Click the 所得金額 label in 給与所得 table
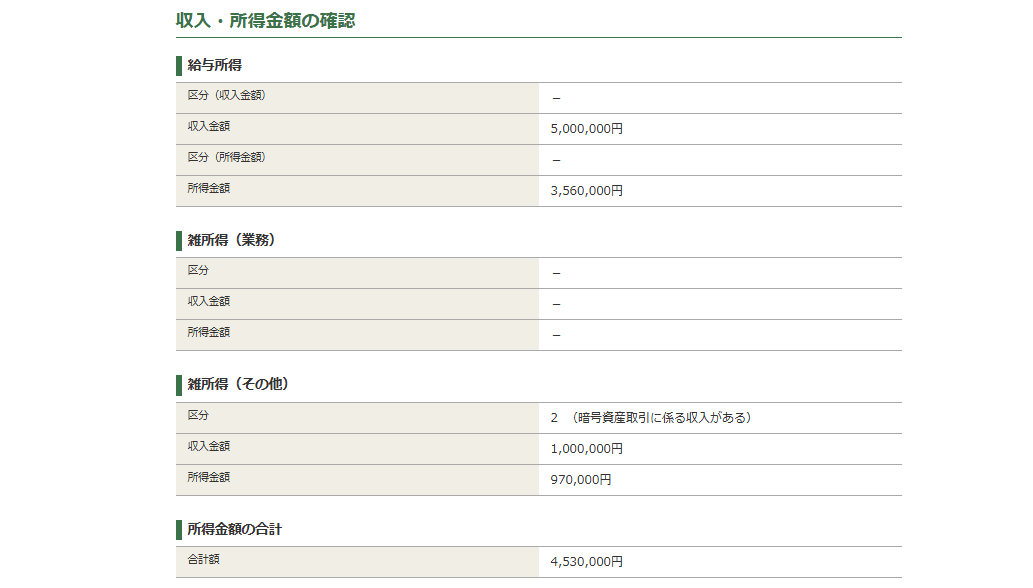 [209, 188]
